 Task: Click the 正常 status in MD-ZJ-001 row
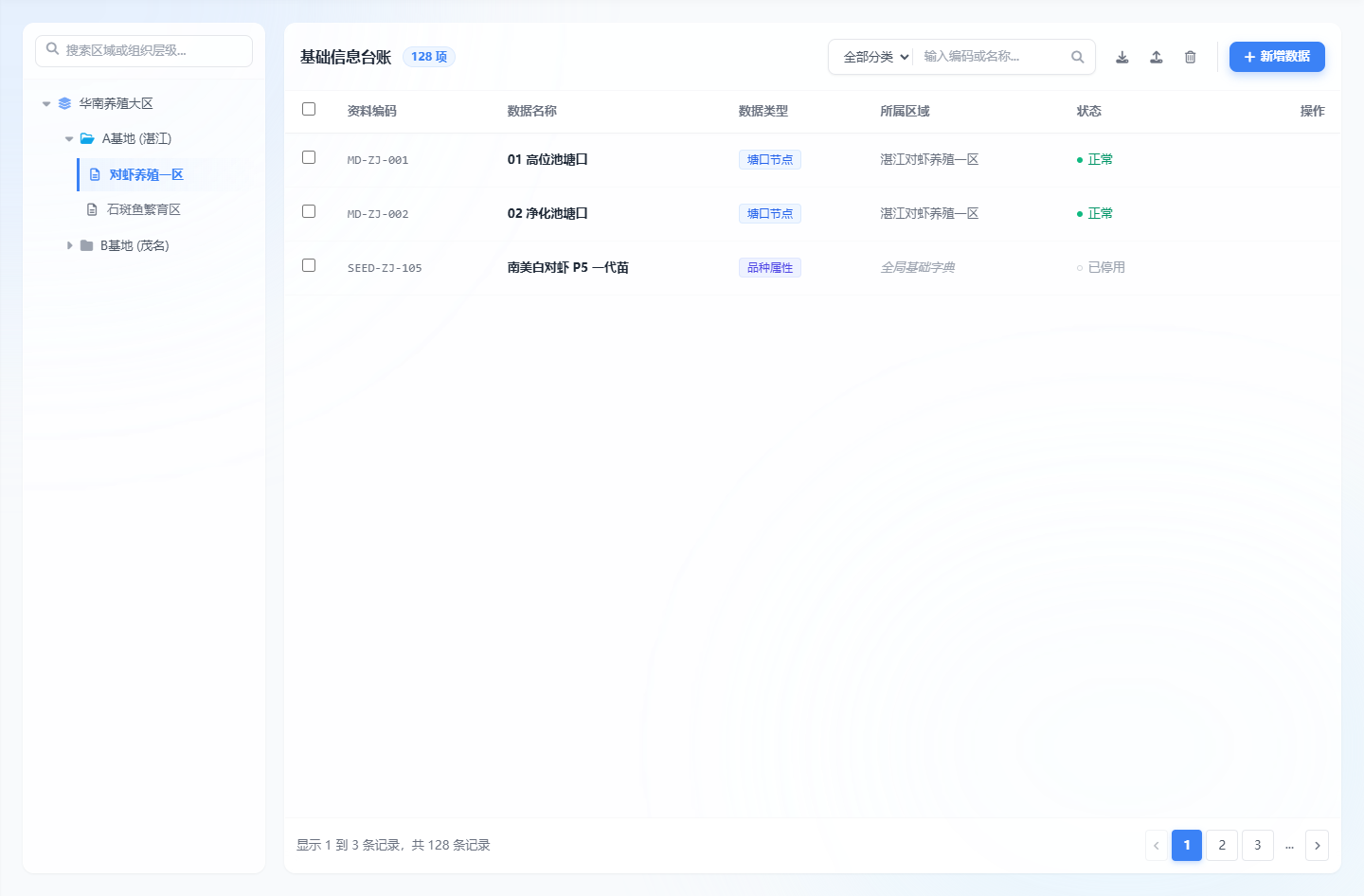tap(1095, 159)
